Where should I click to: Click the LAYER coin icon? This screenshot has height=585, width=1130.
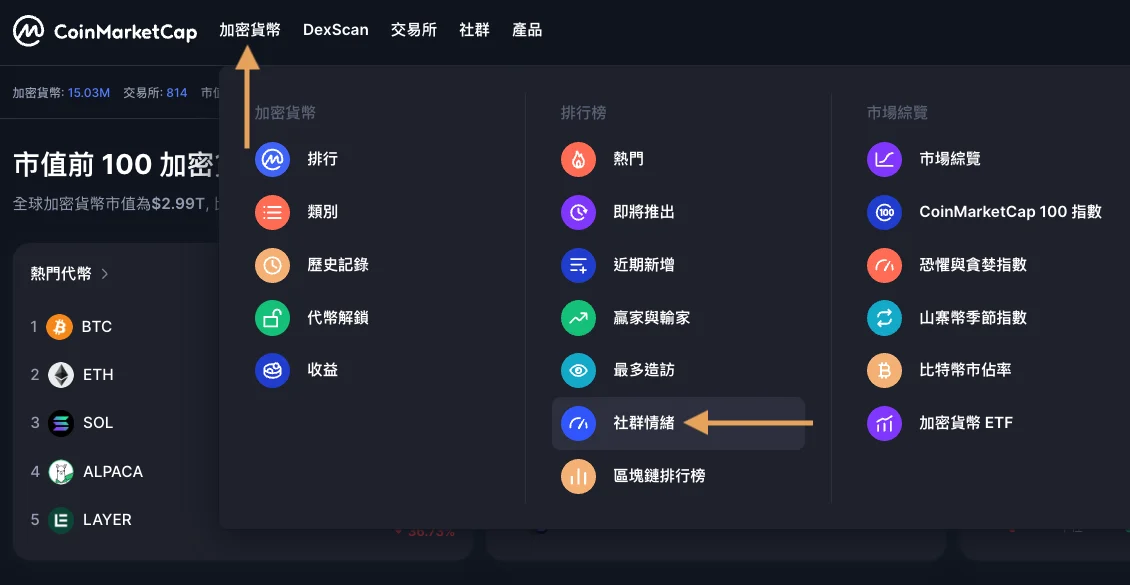point(60,519)
